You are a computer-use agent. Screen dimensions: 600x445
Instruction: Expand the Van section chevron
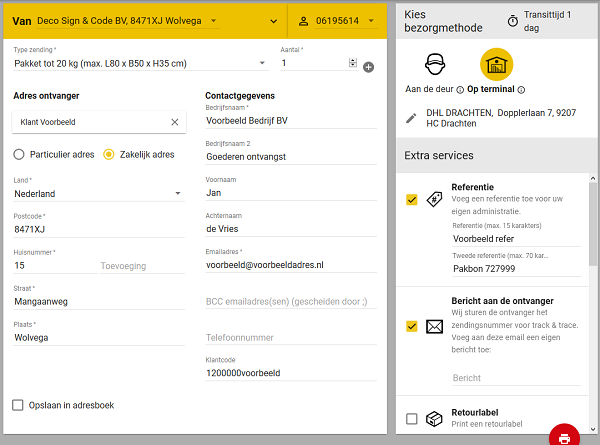click(x=274, y=21)
